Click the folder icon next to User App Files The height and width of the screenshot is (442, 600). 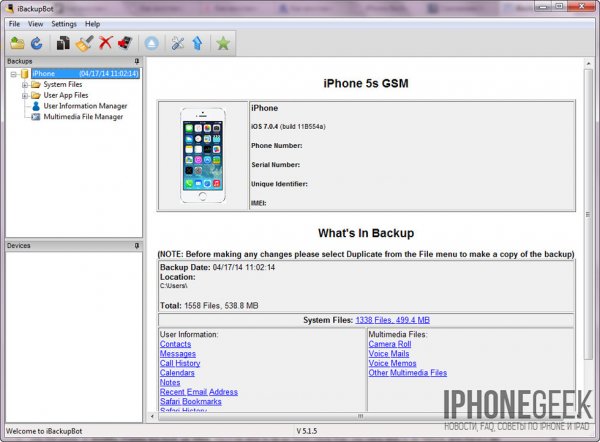pos(36,95)
